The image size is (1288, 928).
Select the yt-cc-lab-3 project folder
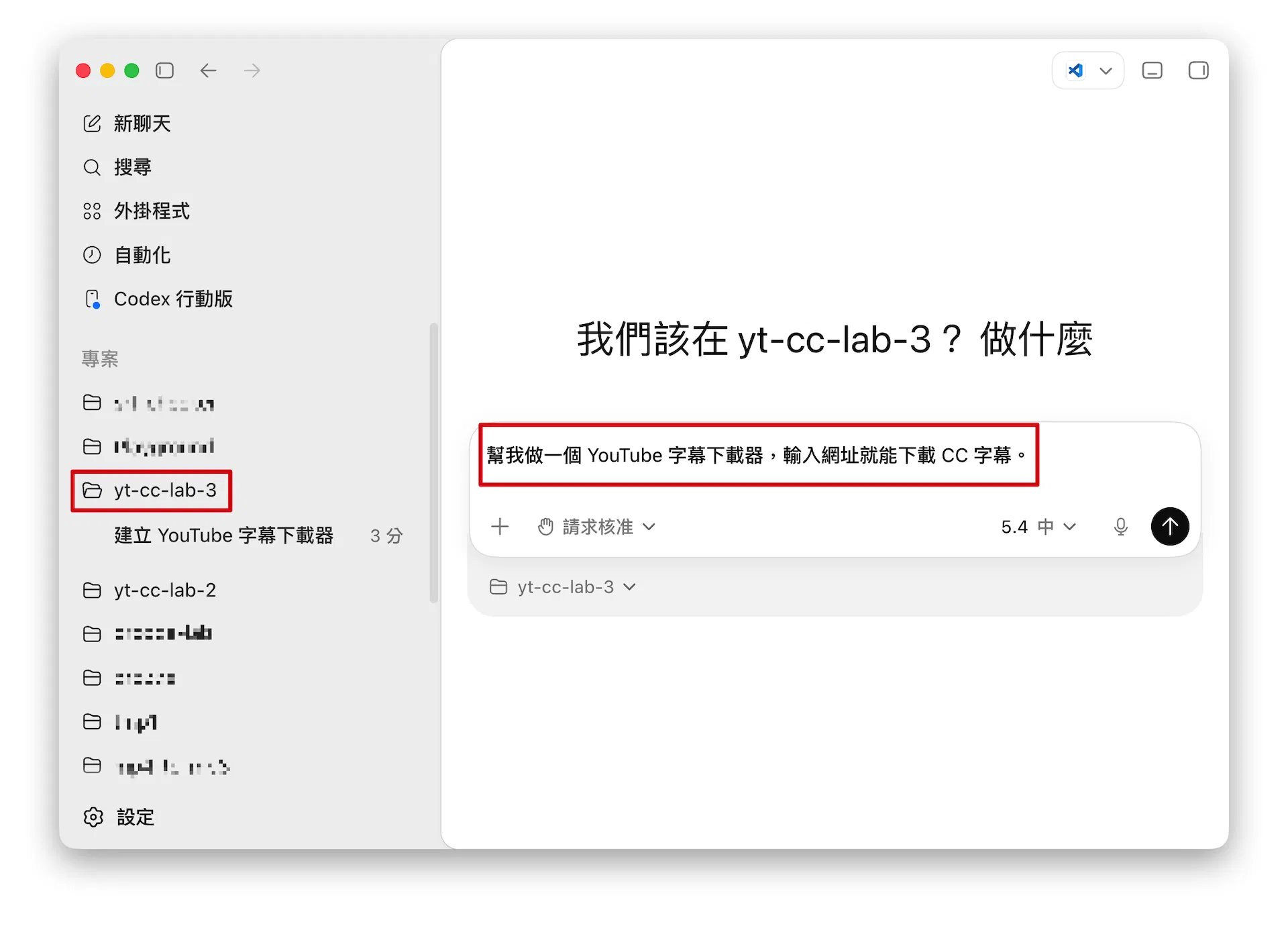click(152, 491)
